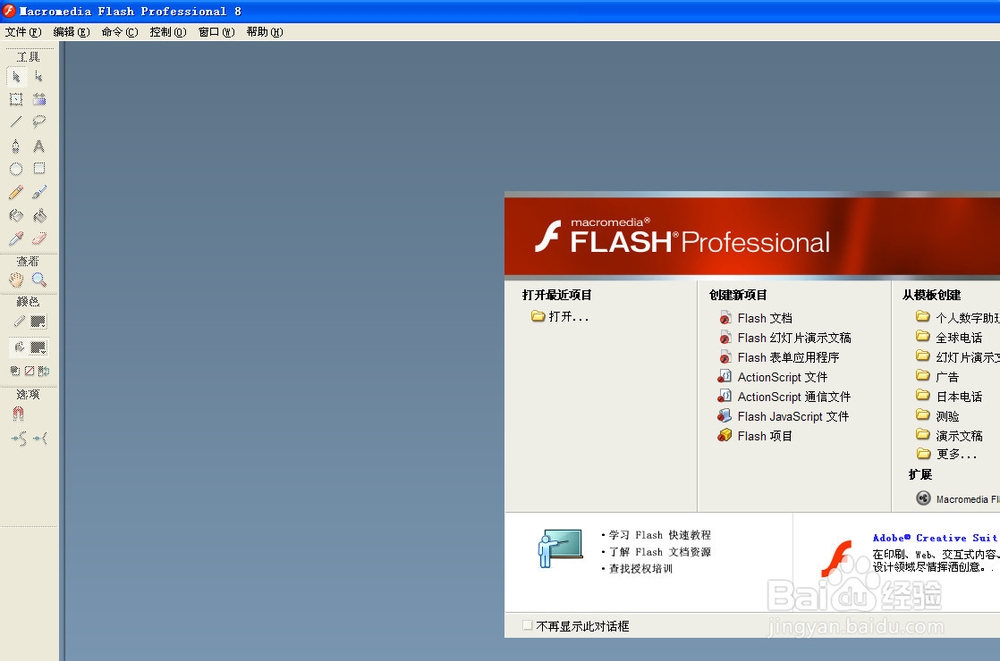Viewport: 1000px width, 661px height.
Task: Open the stroke color swatch
Action: tap(38, 321)
